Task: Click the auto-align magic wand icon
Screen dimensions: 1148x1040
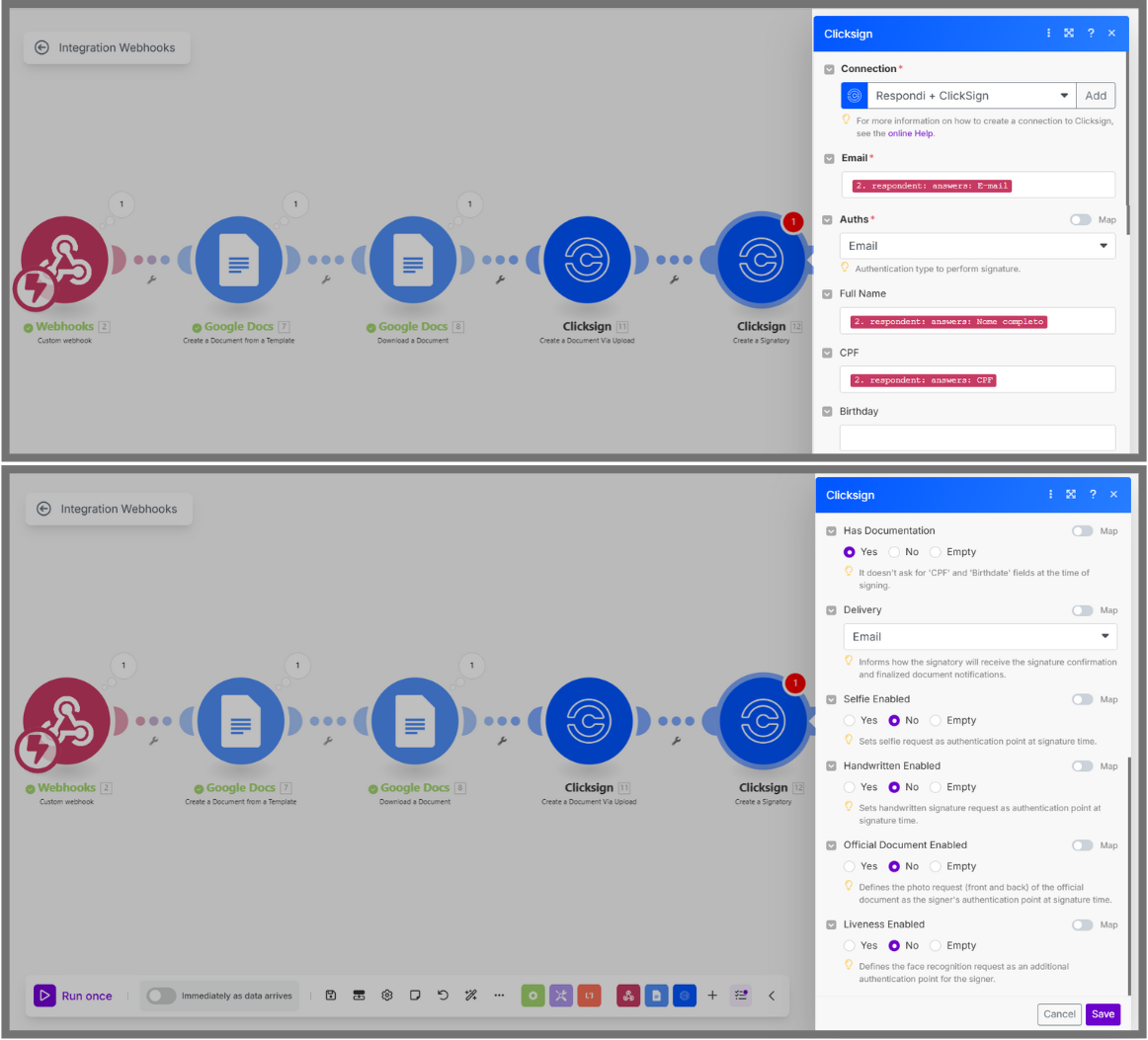Action: (x=471, y=996)
